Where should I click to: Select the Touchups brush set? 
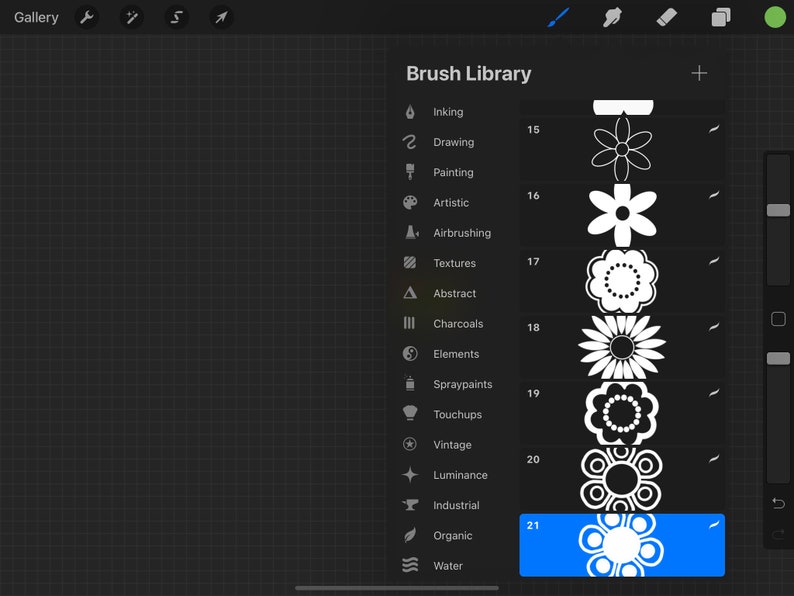(457, 415)
